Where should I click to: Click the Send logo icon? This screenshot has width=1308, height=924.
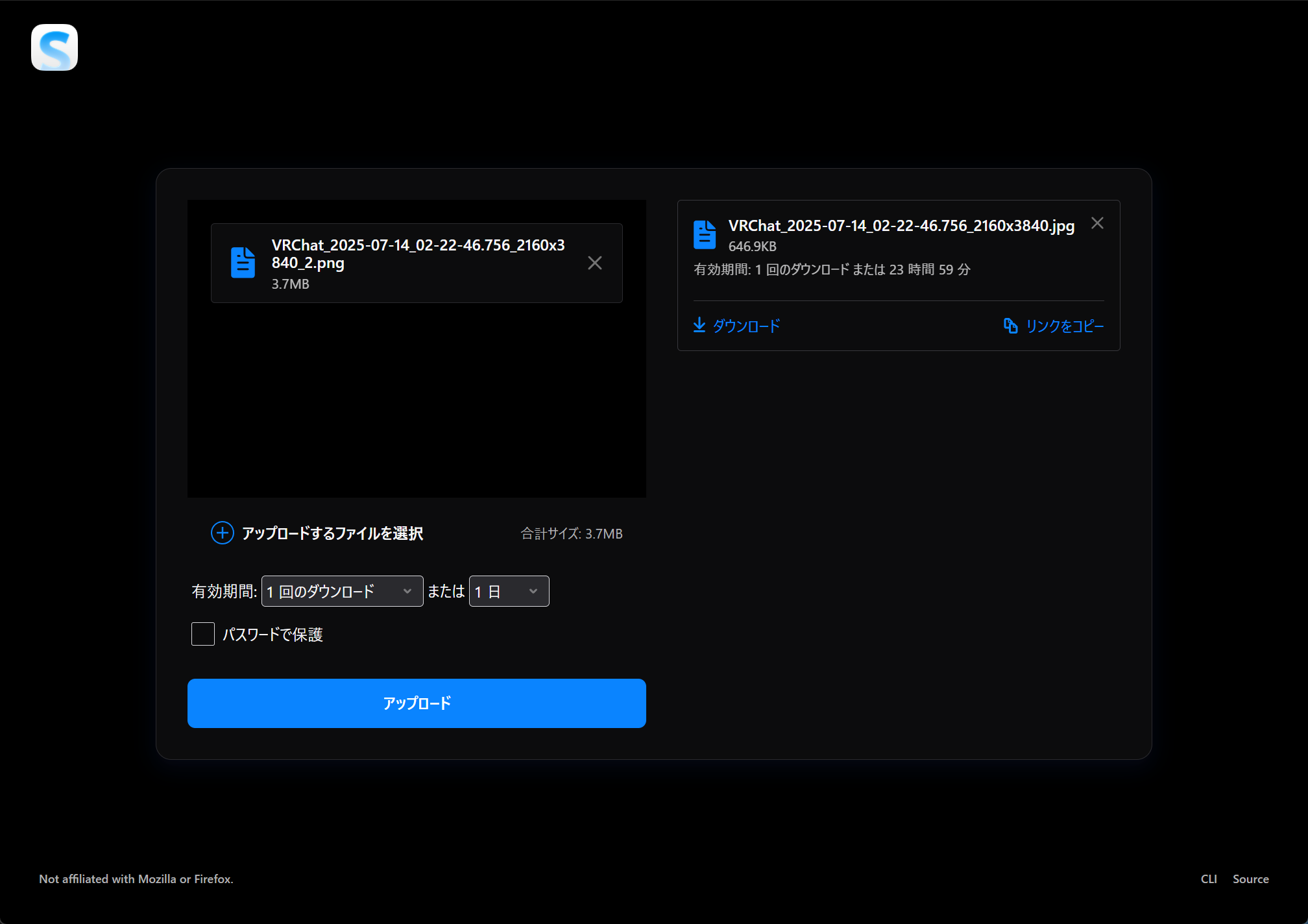click(x=54, y=47)
